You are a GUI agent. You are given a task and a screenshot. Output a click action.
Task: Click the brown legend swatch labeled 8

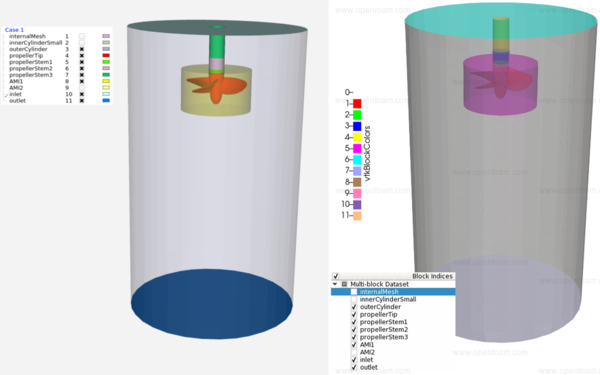[357, 182]
